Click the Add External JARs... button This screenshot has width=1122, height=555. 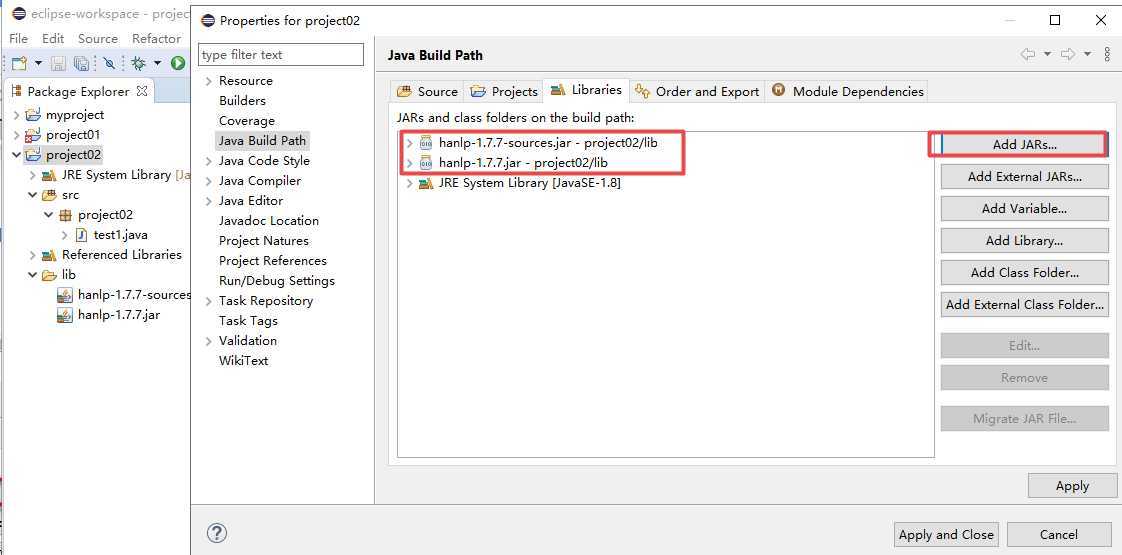[1024, 177]
